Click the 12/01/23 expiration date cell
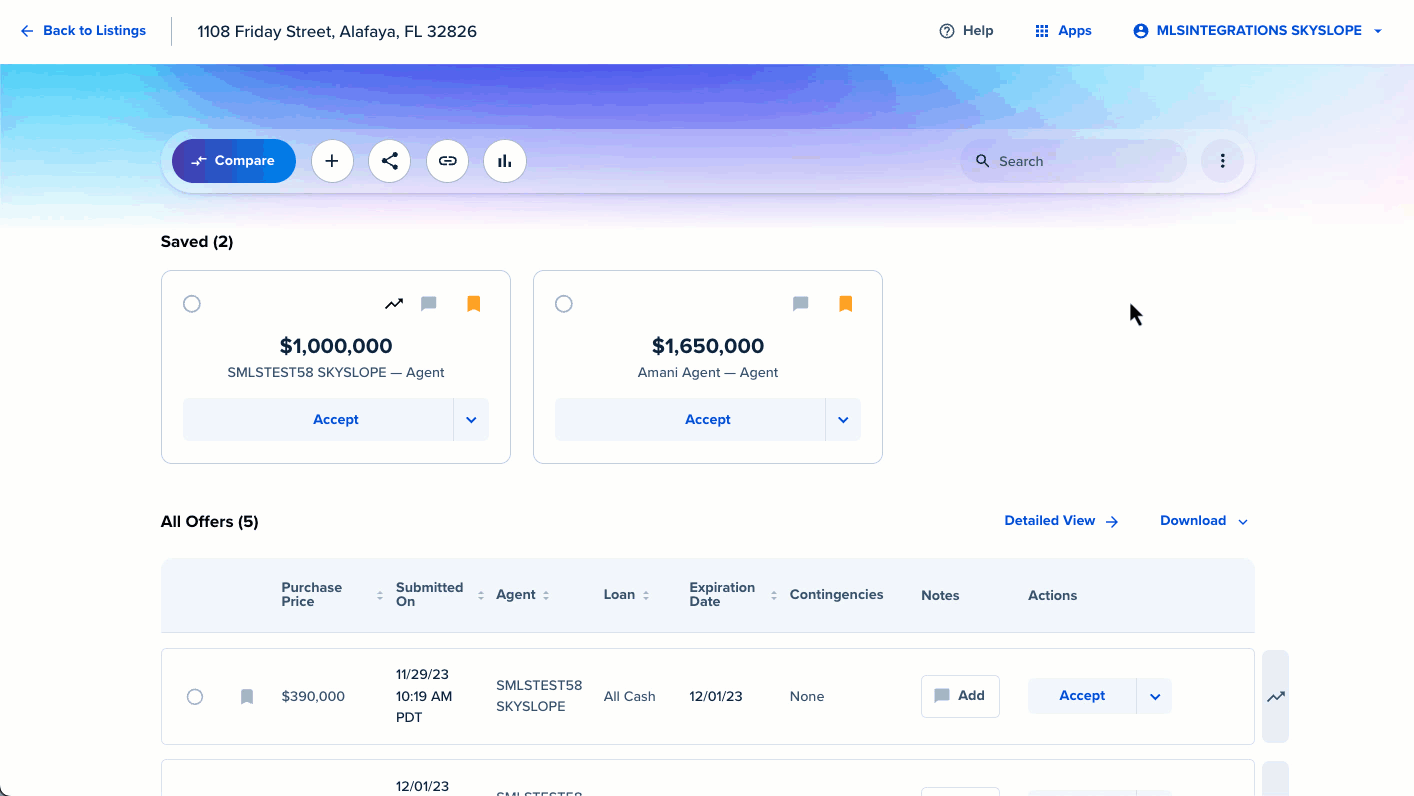 [x=716, y=697]
